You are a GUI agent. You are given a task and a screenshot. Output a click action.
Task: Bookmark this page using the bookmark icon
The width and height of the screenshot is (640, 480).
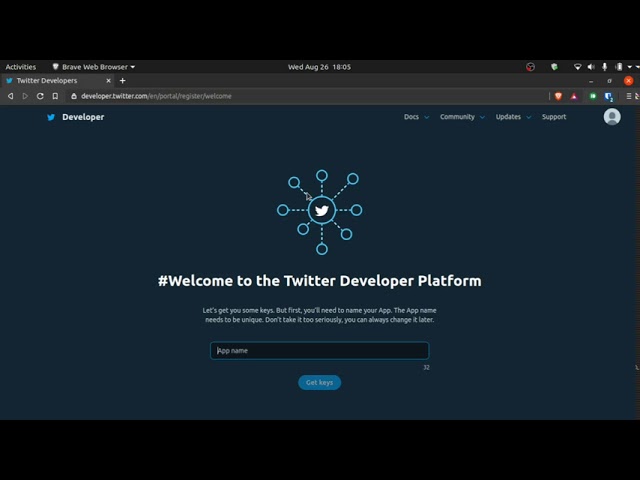pyautogui.click(x=55, y=96)
